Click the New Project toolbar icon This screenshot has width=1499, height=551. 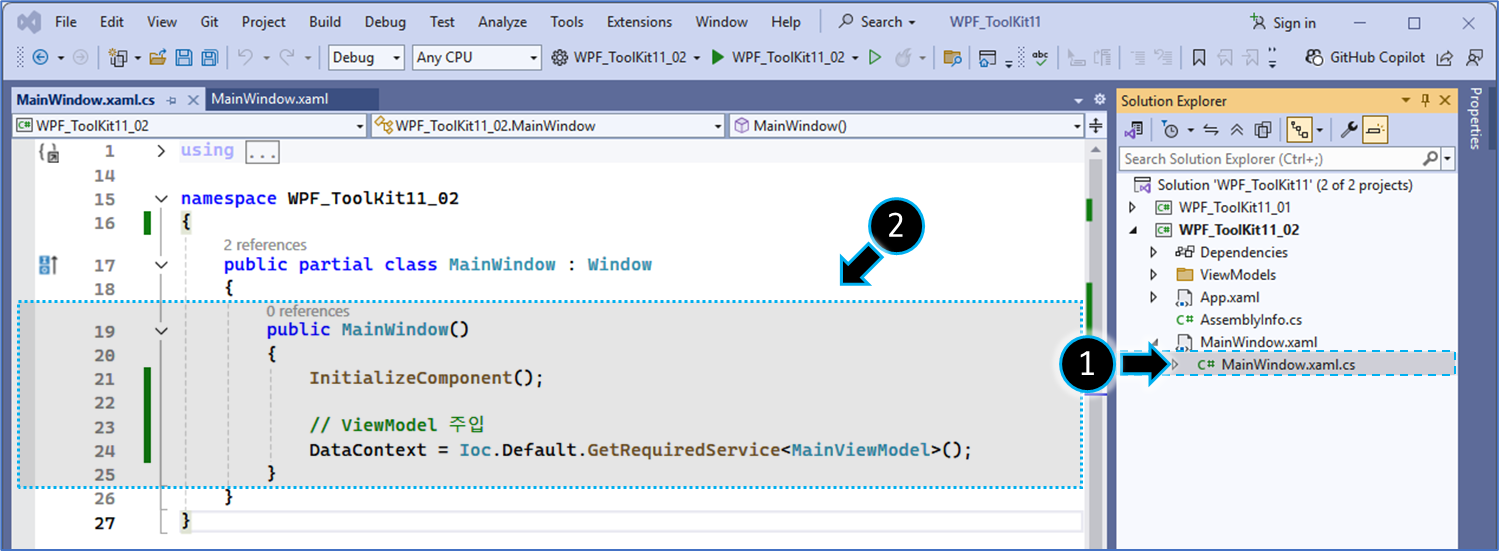click(x=118, y=58)
